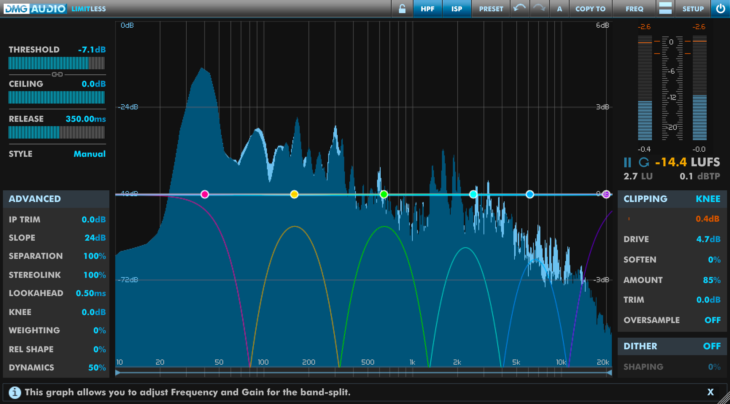This screenshot has height=404, width=730.
Task: Toggle the HPF high-pass filter button
Action: coord(427,8)
